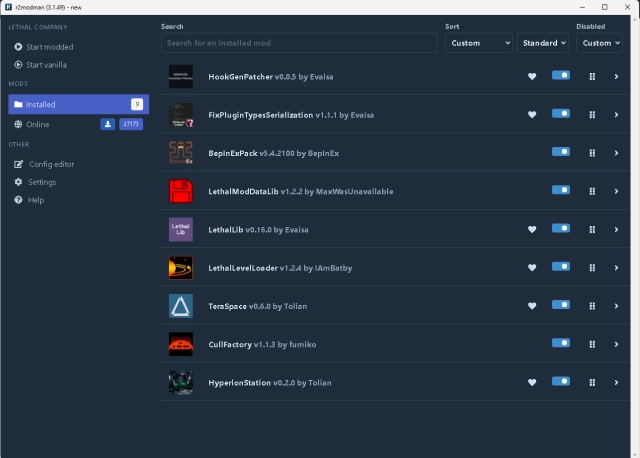This screenshot has width=640, height=458.
Task: Click Start modded
Action: pyautogui.click(x=44, y=47)
